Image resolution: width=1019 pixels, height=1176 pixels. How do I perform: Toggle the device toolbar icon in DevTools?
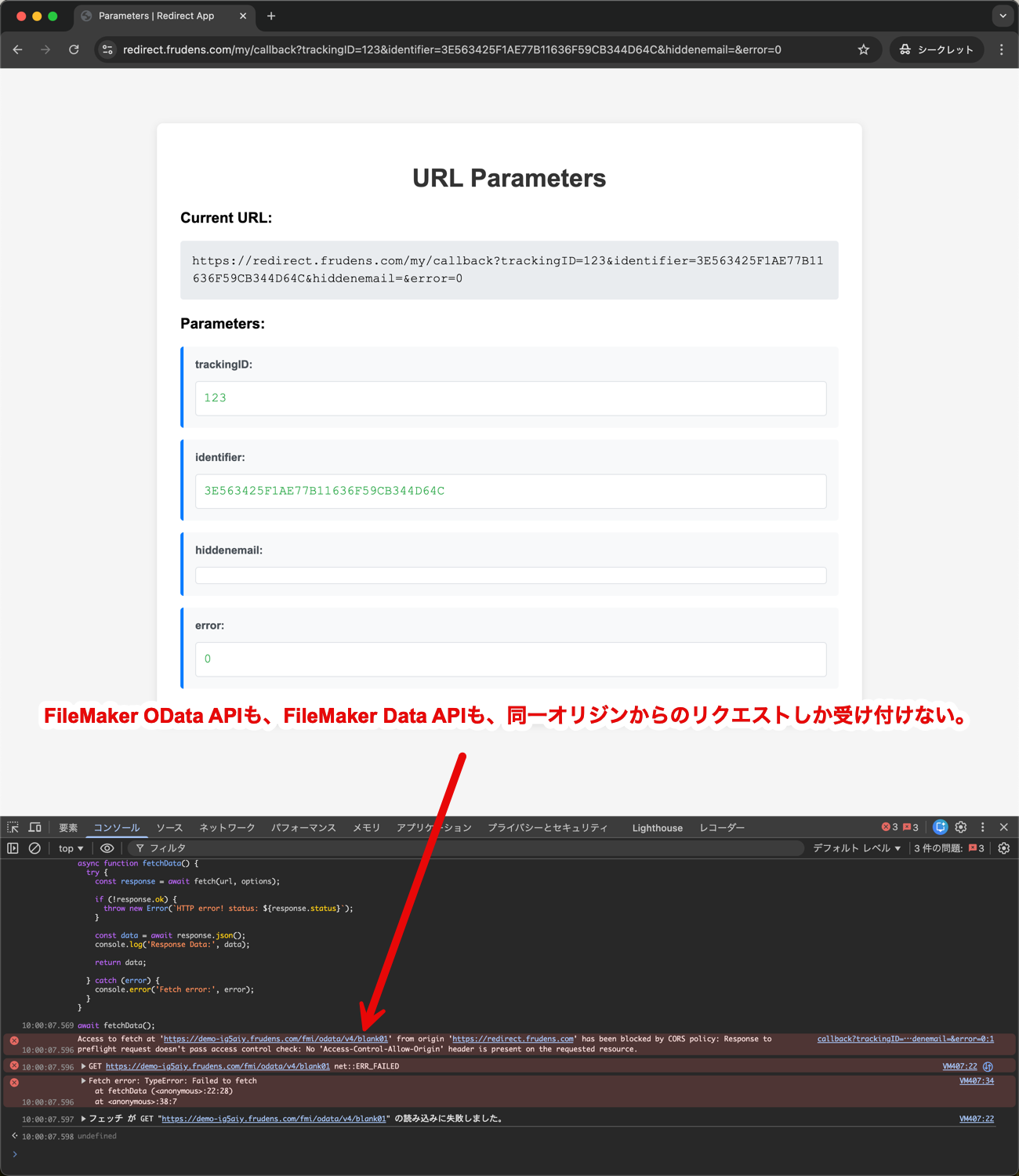pos(35,827)
